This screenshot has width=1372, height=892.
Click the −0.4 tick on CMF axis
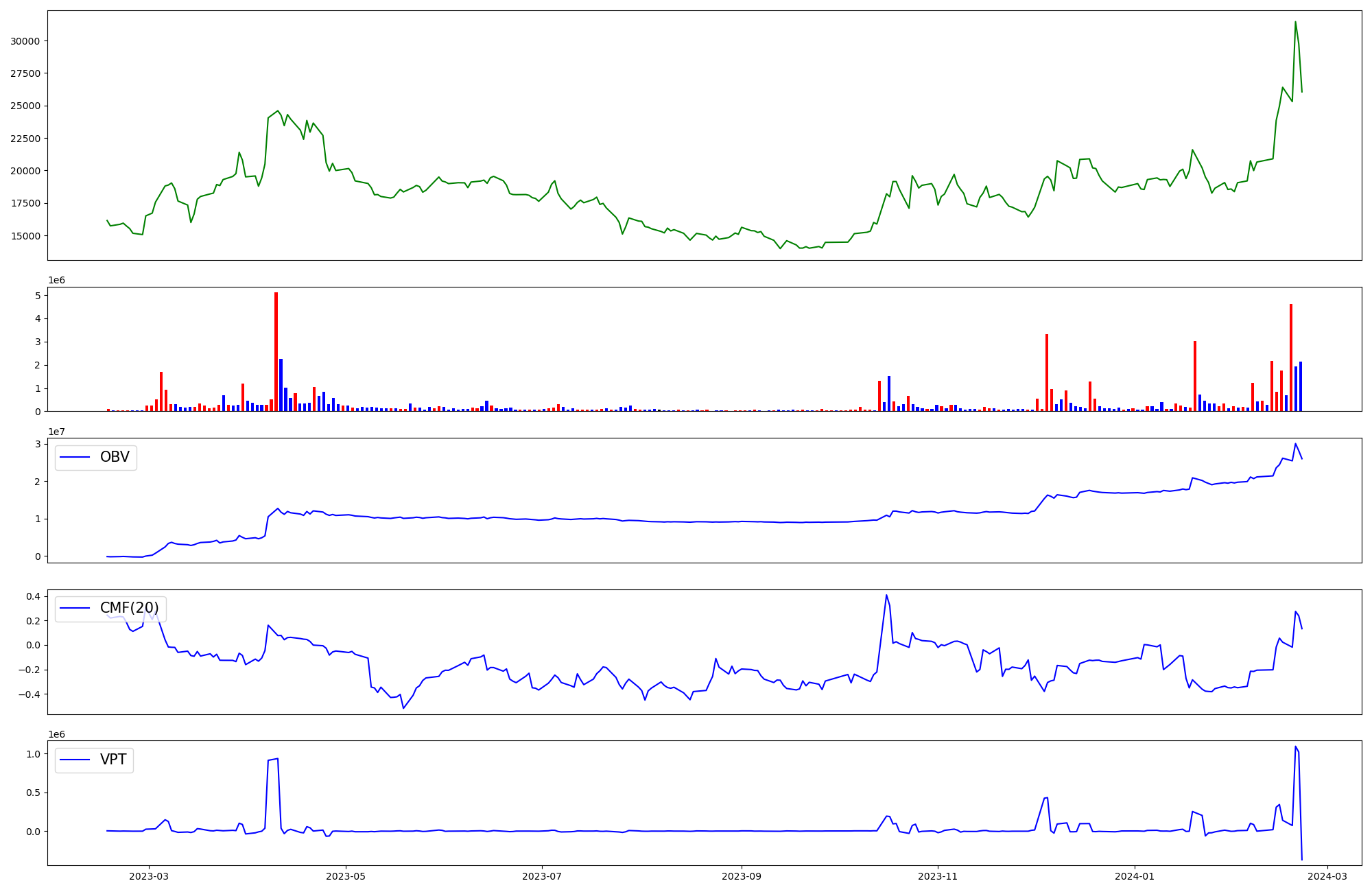click(x=29, y=694)
